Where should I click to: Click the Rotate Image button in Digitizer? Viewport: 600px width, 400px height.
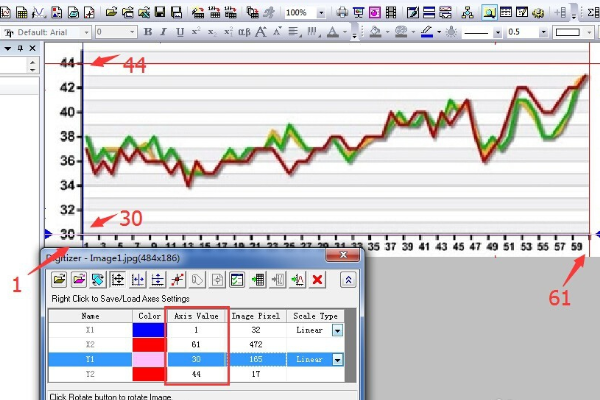point(98,280)
